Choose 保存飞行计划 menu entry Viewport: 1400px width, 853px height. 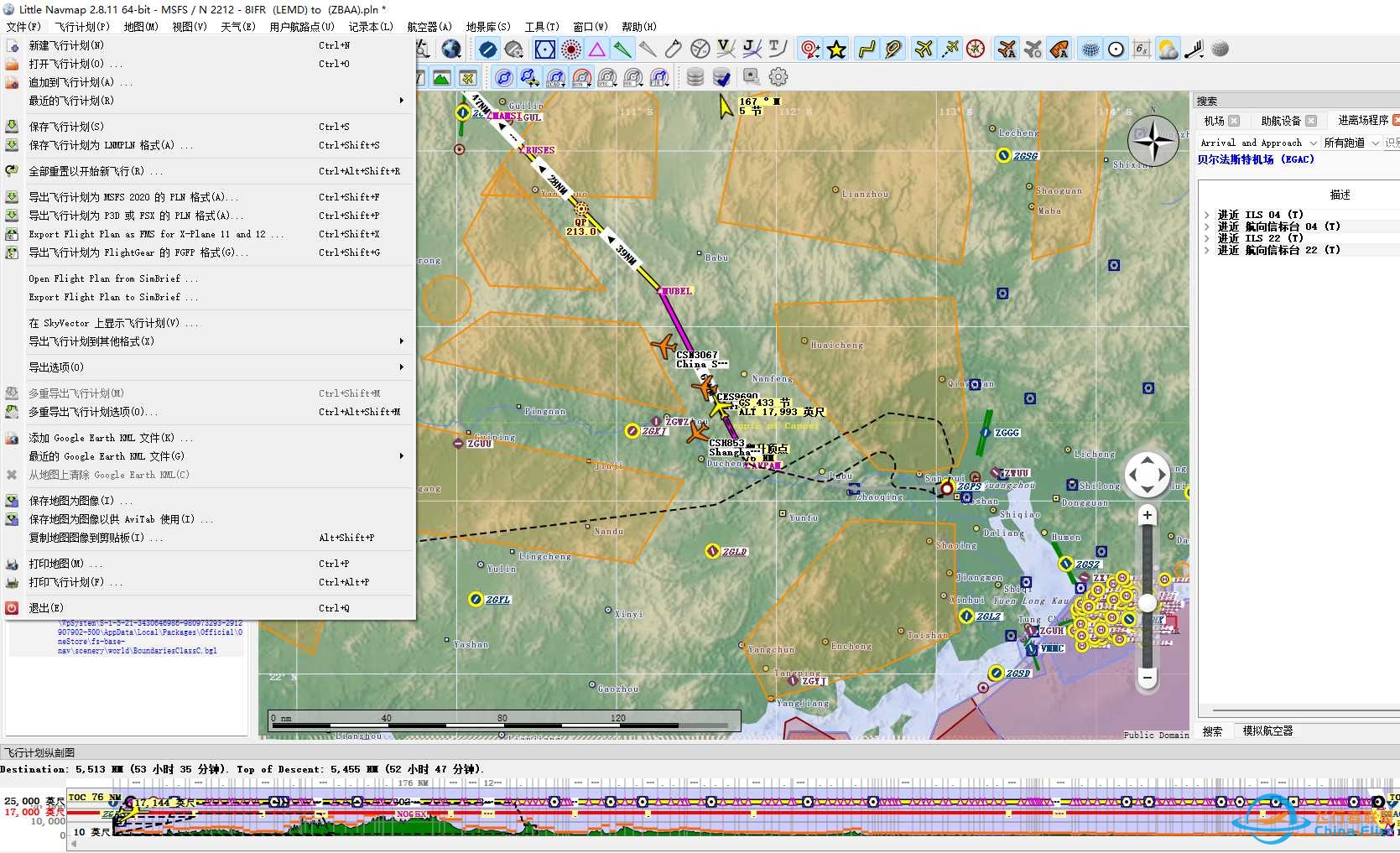click(208, 127)
